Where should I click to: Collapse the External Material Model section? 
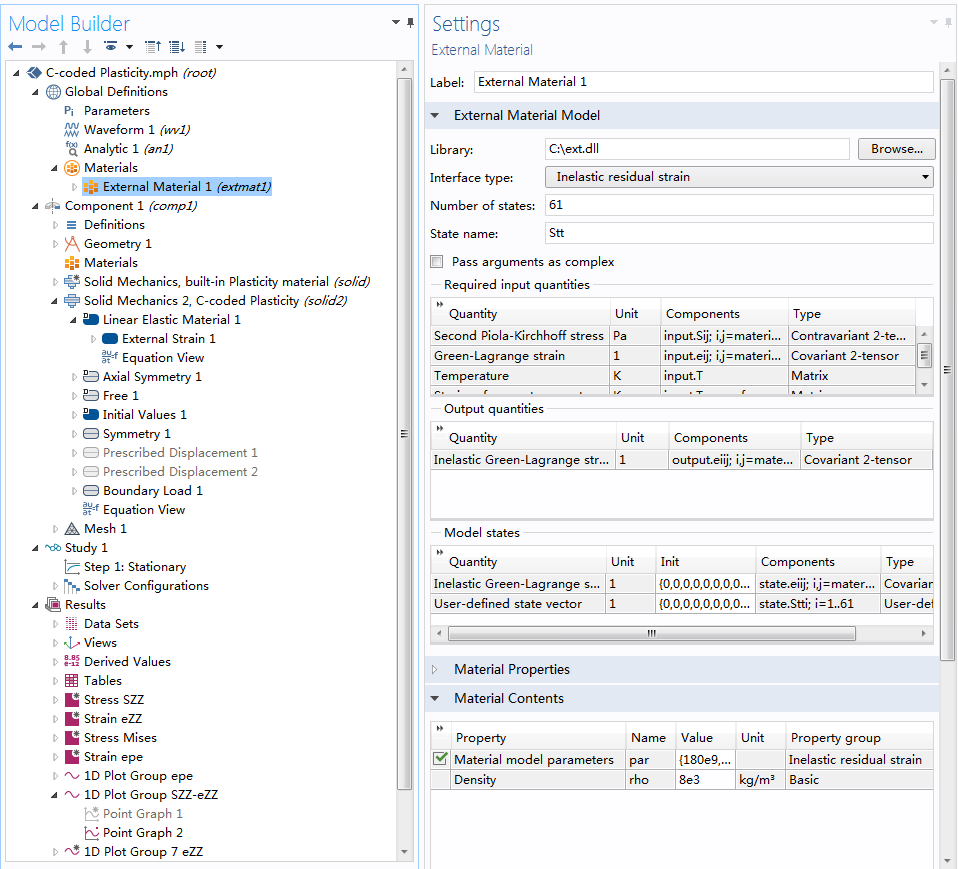[x=435, y=116]
